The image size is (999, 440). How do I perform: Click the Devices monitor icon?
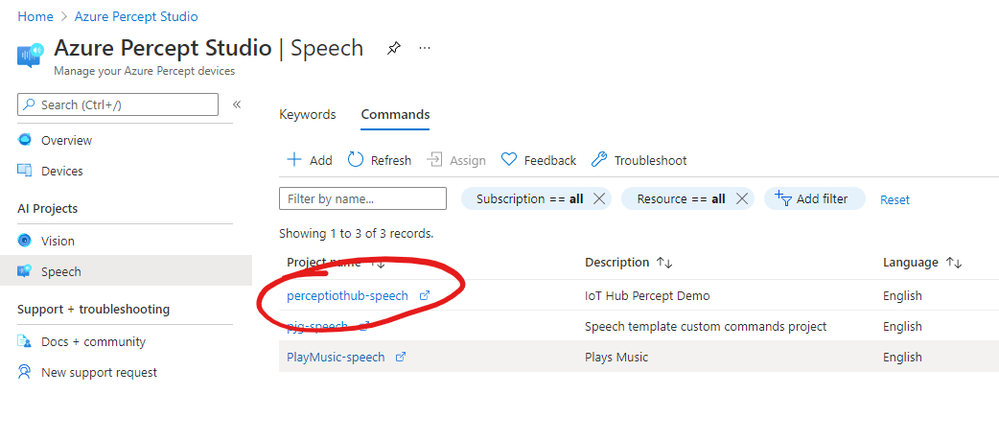click(24, 171)
